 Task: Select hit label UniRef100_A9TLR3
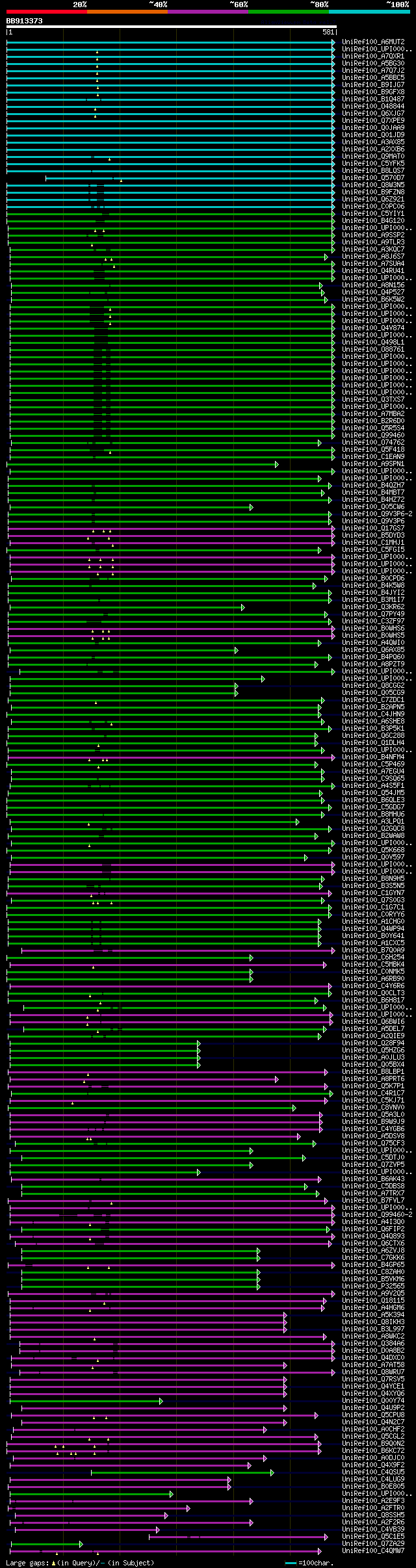coord(373,242)
